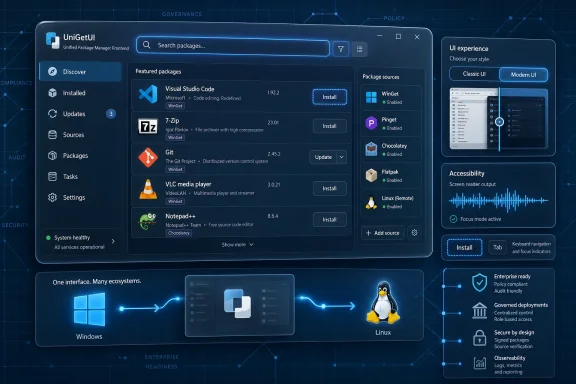Click the Add source button

383,233
